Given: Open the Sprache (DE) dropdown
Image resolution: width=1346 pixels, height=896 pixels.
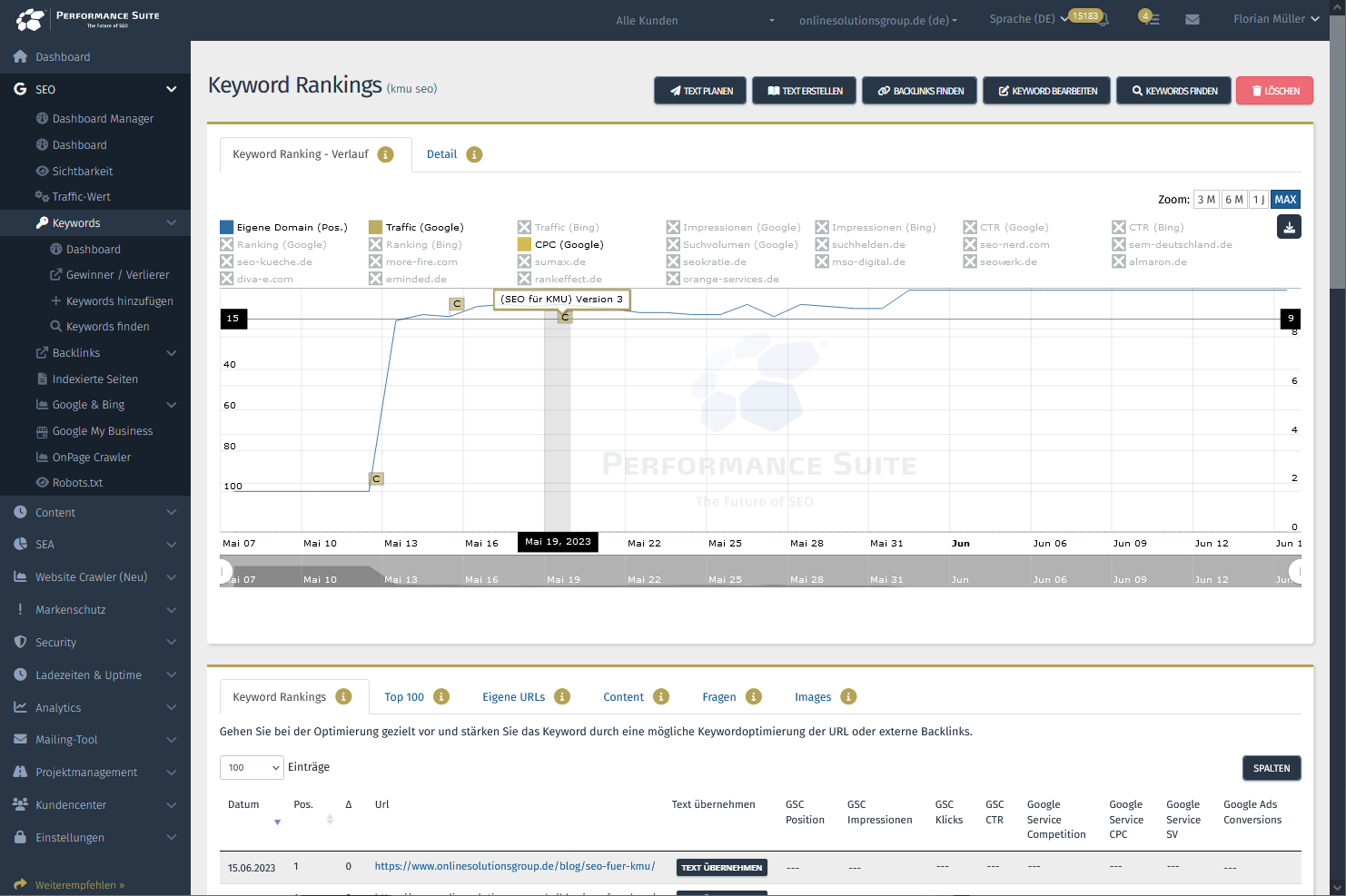Looking at the screenshot, I should 1029,19.
